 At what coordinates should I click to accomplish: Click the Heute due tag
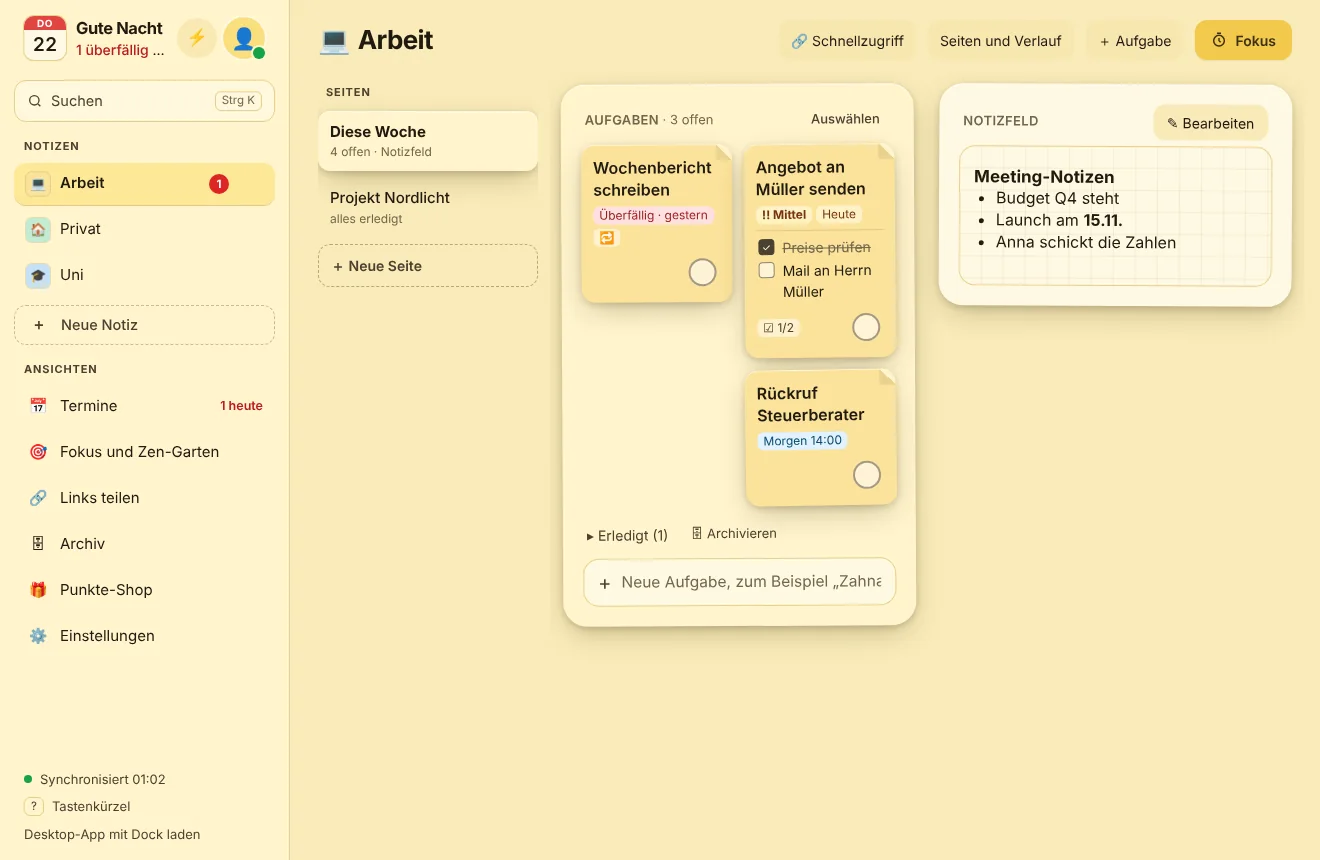click(x=839, y=214)
